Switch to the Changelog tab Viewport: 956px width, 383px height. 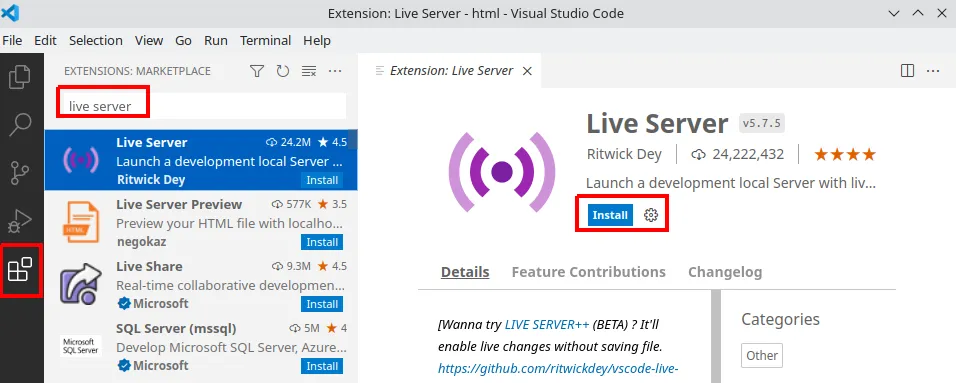coord(725,272)
